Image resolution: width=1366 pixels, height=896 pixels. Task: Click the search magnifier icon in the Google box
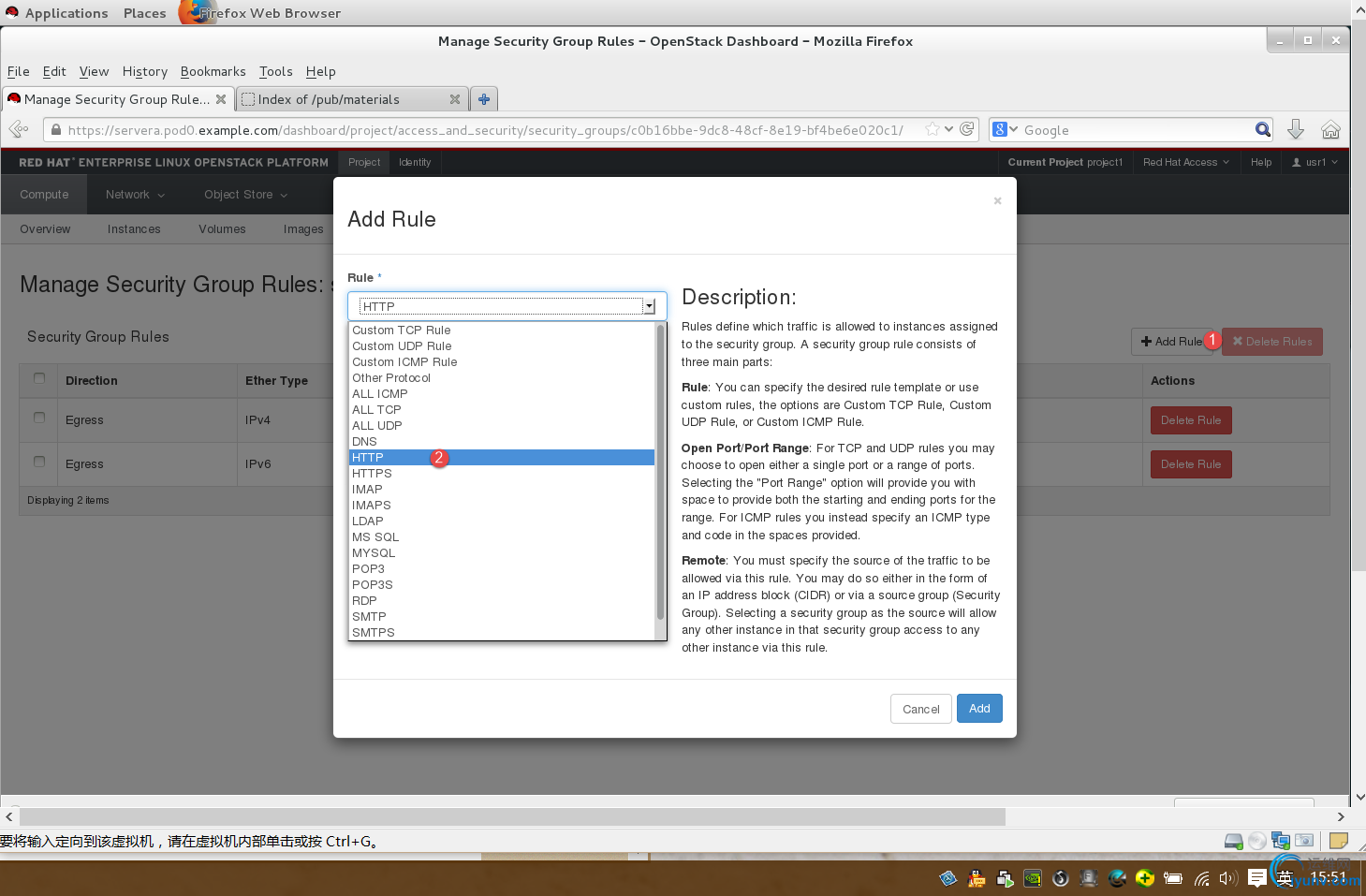[x=1263, y=129]
